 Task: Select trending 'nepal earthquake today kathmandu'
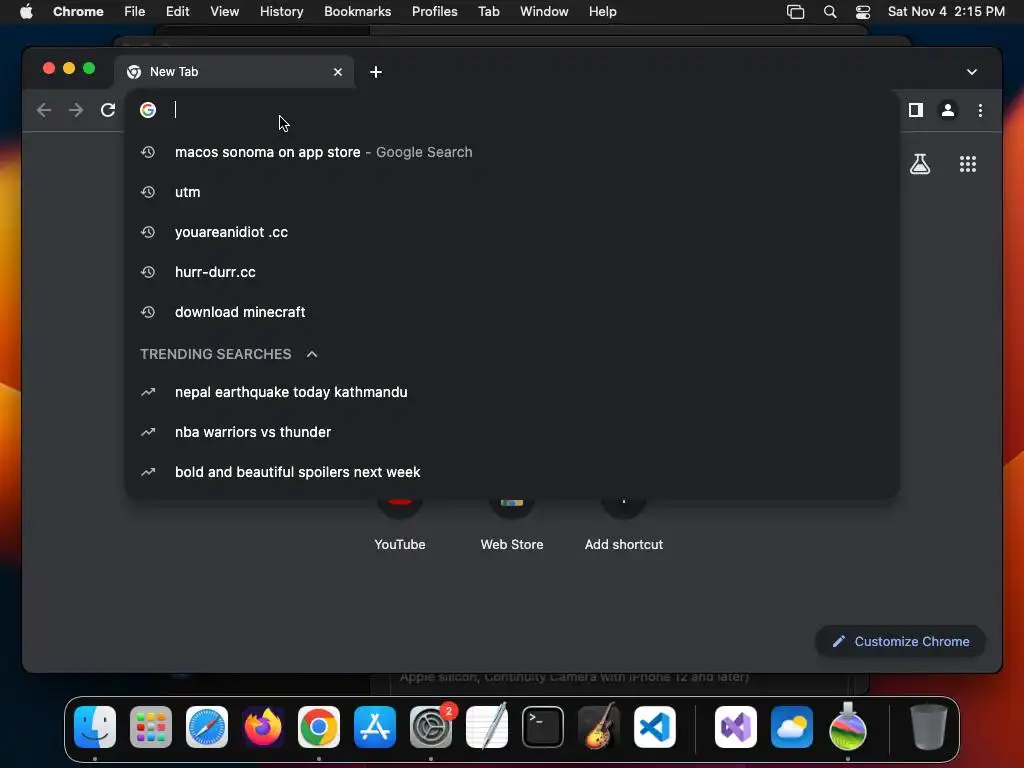click(x=512, y=392)
